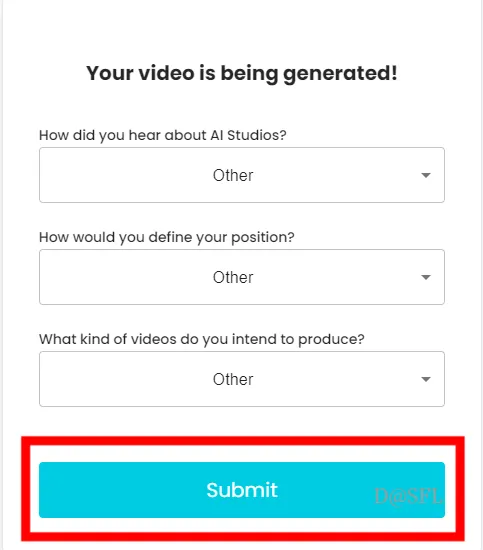Click the word "generated!" in the title

pos(340,74)
